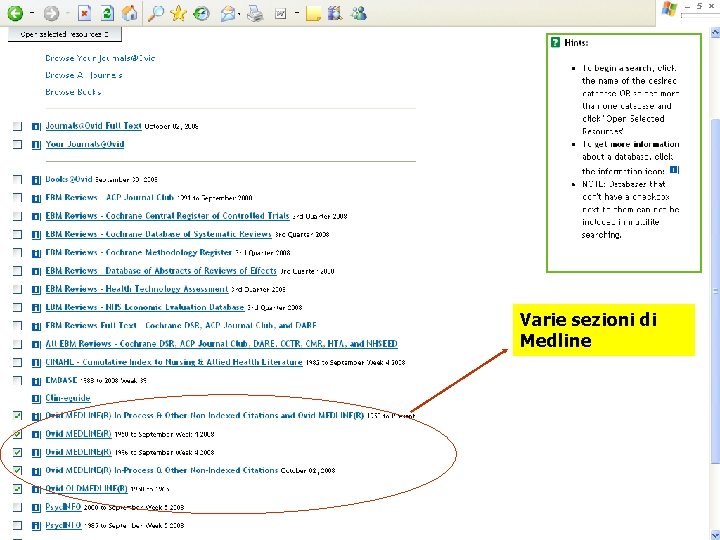The height and width of the screenshot is (540, 720).
Task: Refresh the page using green arrows icon
Action: 107,13
